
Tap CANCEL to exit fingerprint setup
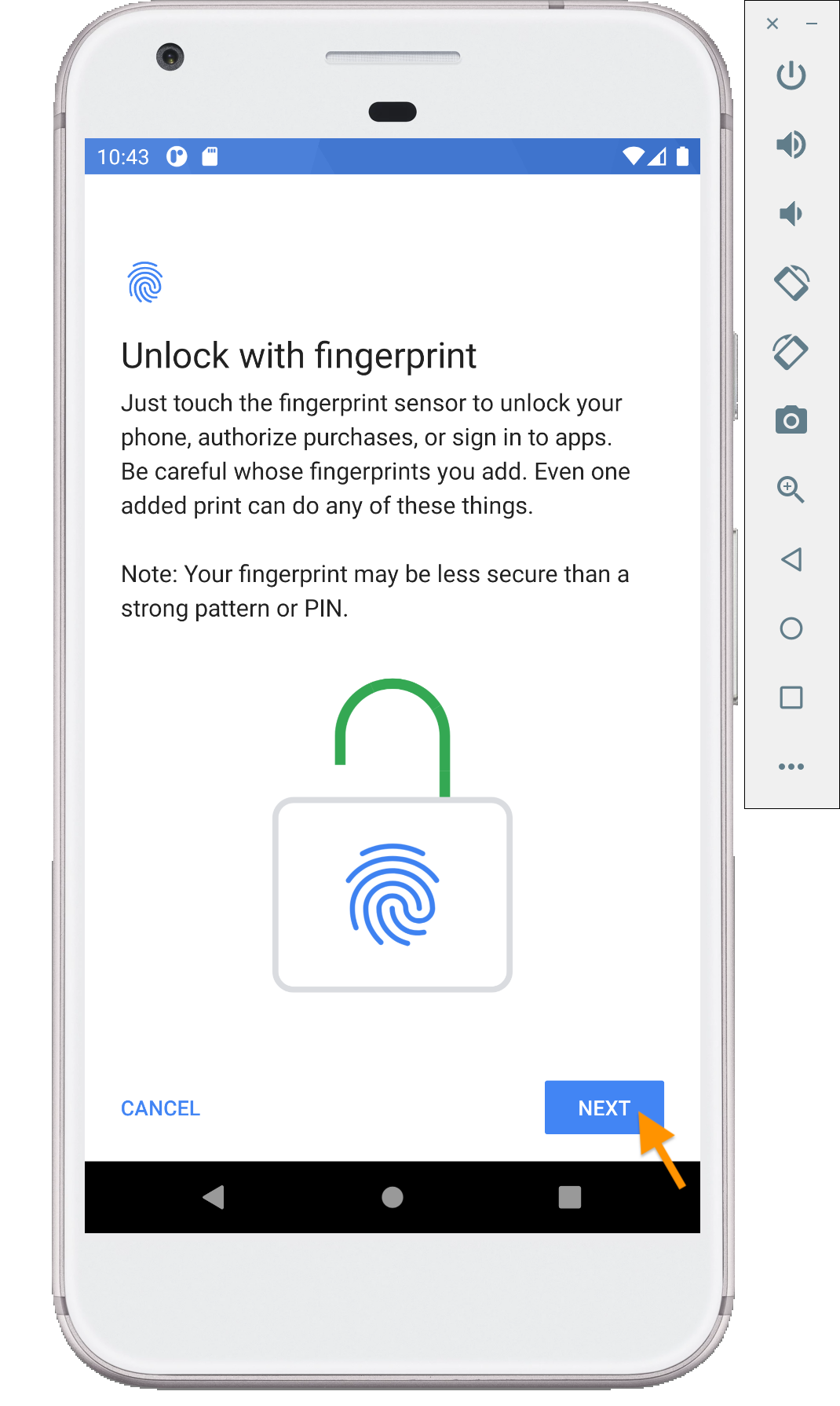coord(160,1108)
